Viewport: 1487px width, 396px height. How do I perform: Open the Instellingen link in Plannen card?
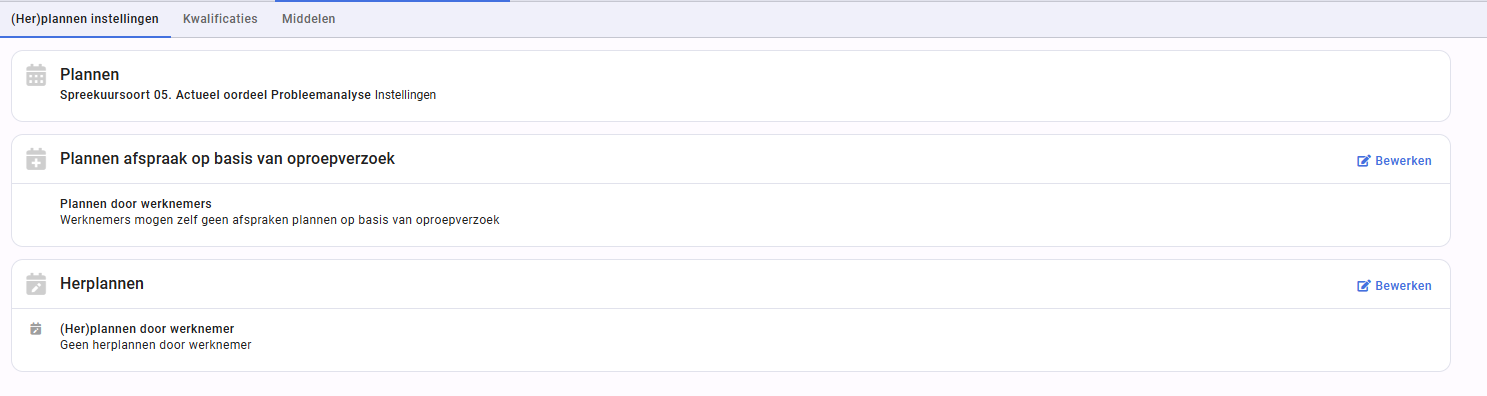pyautogui.click(x=405, y=95)
